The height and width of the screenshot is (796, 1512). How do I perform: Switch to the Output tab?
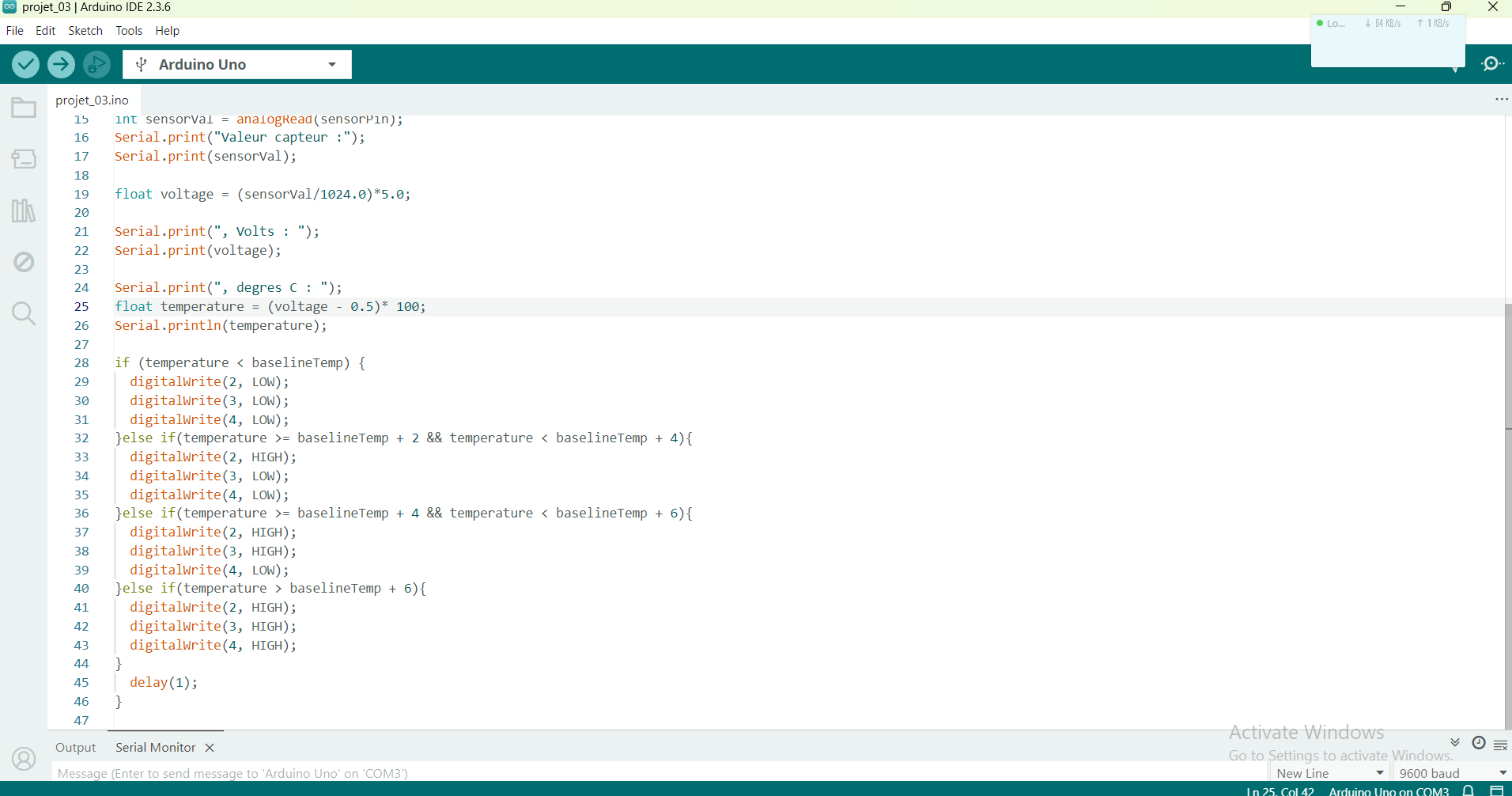75,747
